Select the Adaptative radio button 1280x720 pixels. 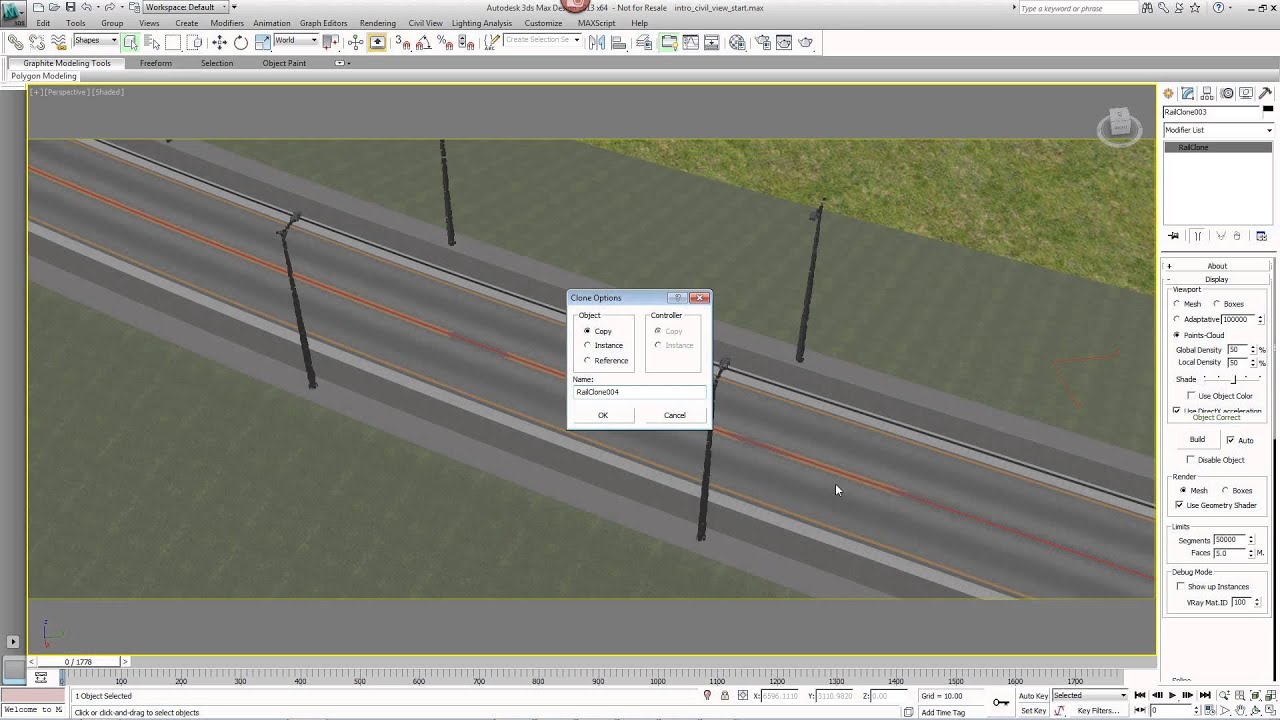(x=1197, y=319)
